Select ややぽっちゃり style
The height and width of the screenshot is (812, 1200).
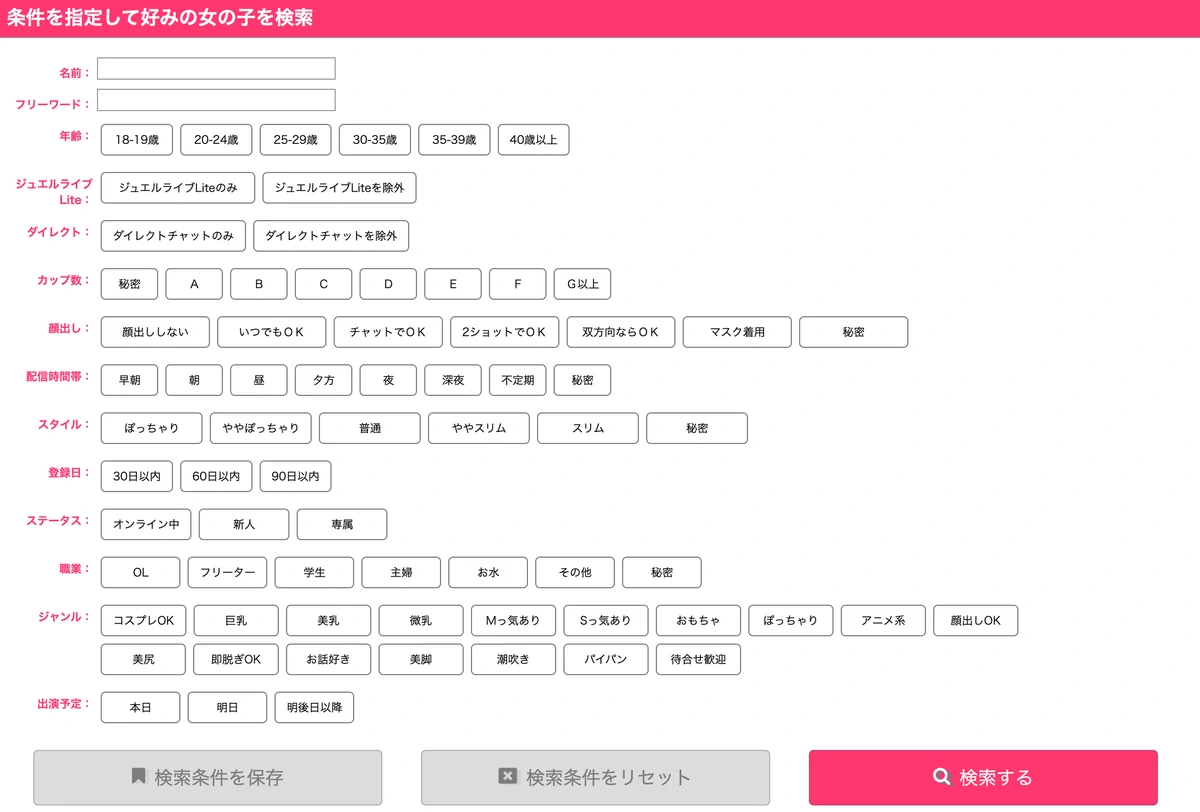(x=261, y=428)
